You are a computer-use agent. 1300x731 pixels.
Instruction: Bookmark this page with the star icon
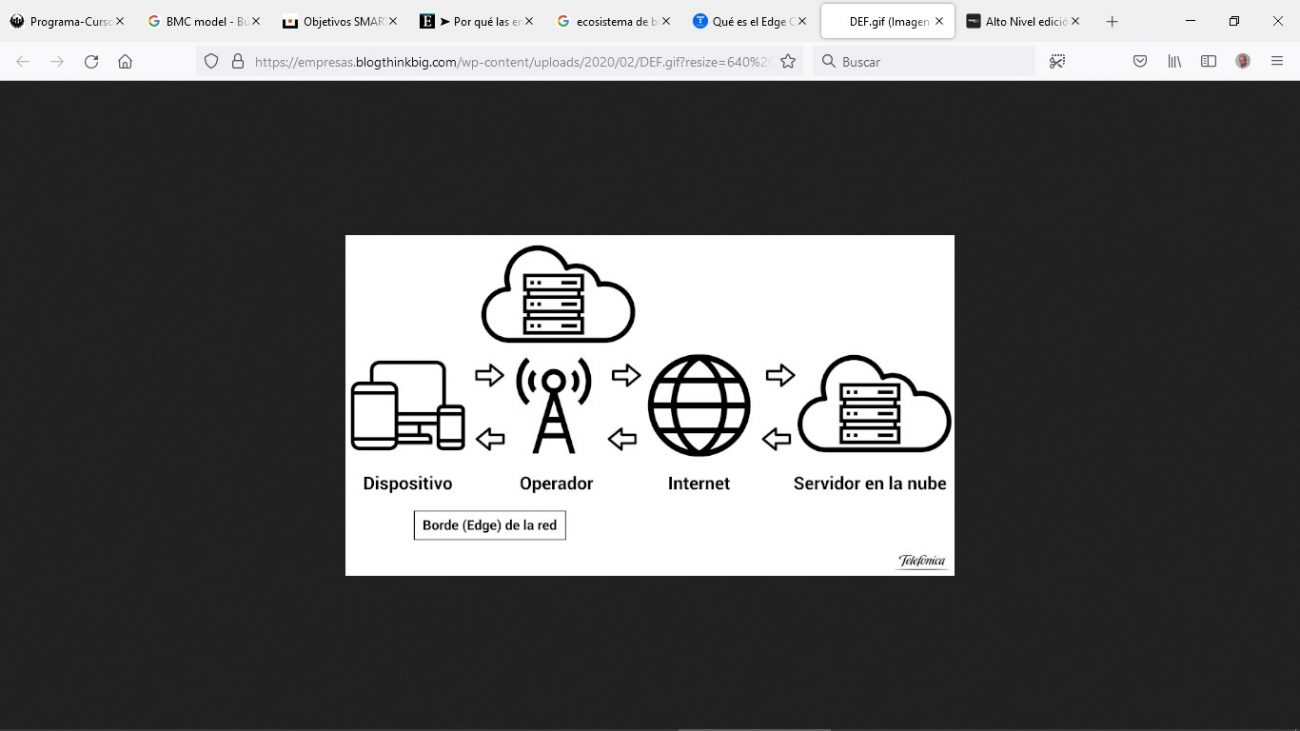click(788, 62)
